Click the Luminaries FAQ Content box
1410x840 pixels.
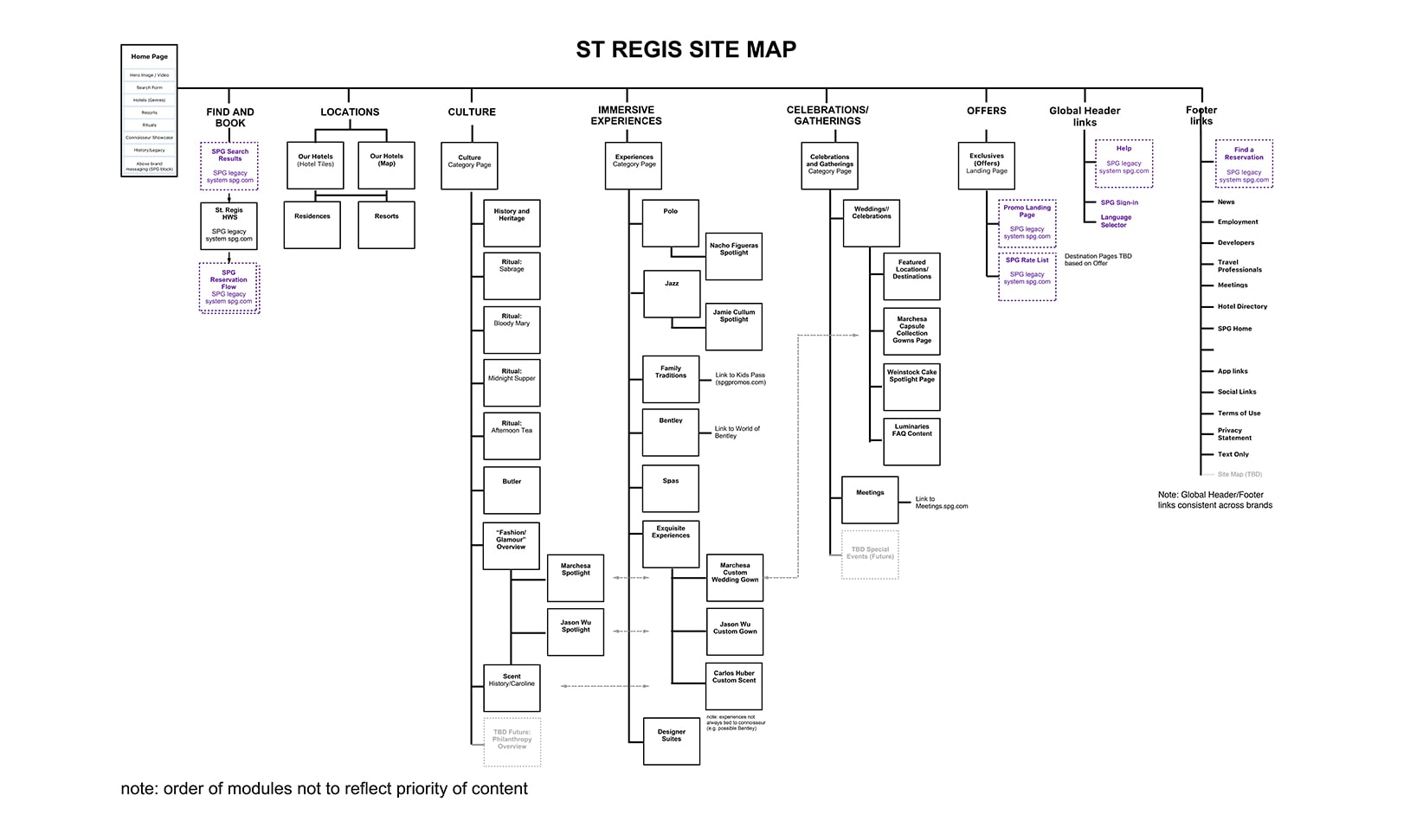(x=911, y=442)
